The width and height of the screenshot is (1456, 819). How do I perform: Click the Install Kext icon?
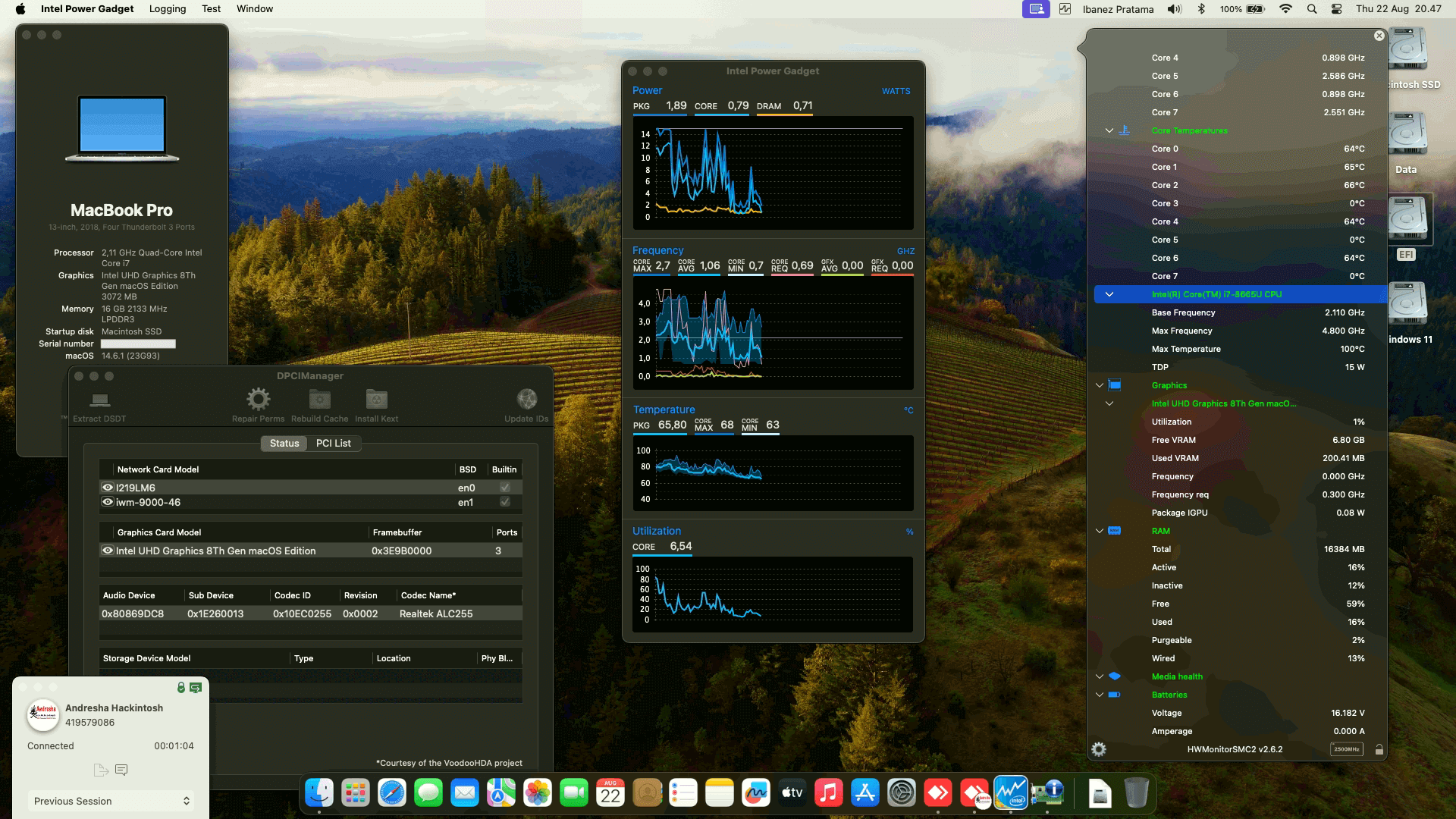tap(376, 399)
